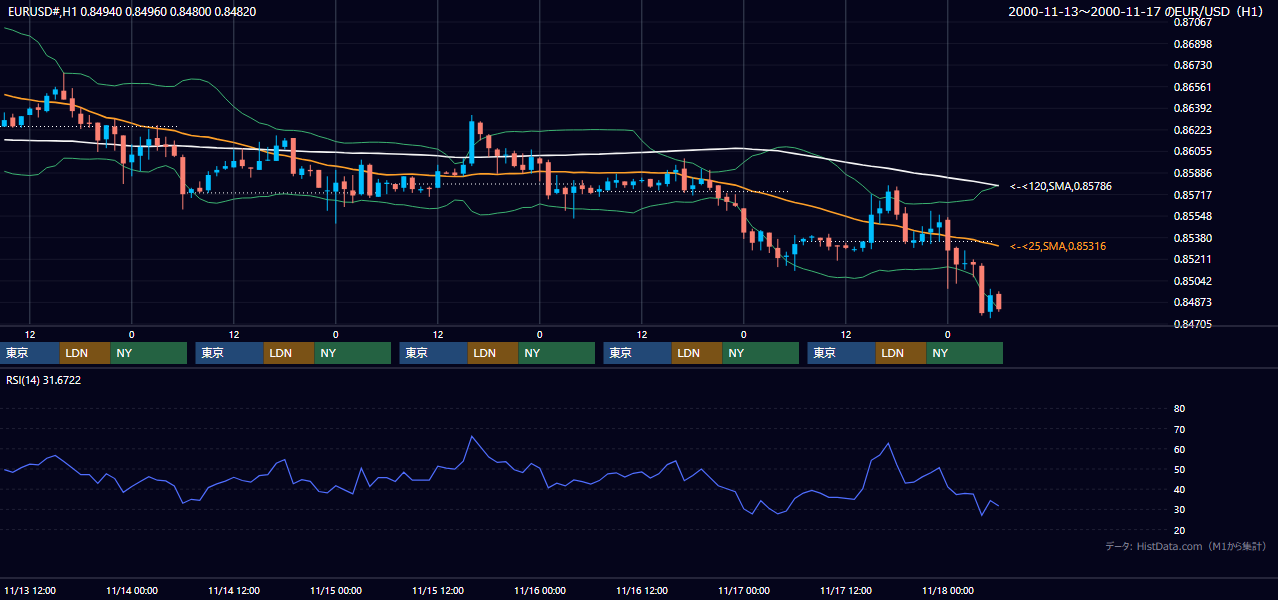Select the 11/15 00:00 date label

pyautogui.click(x=336, y=591)
